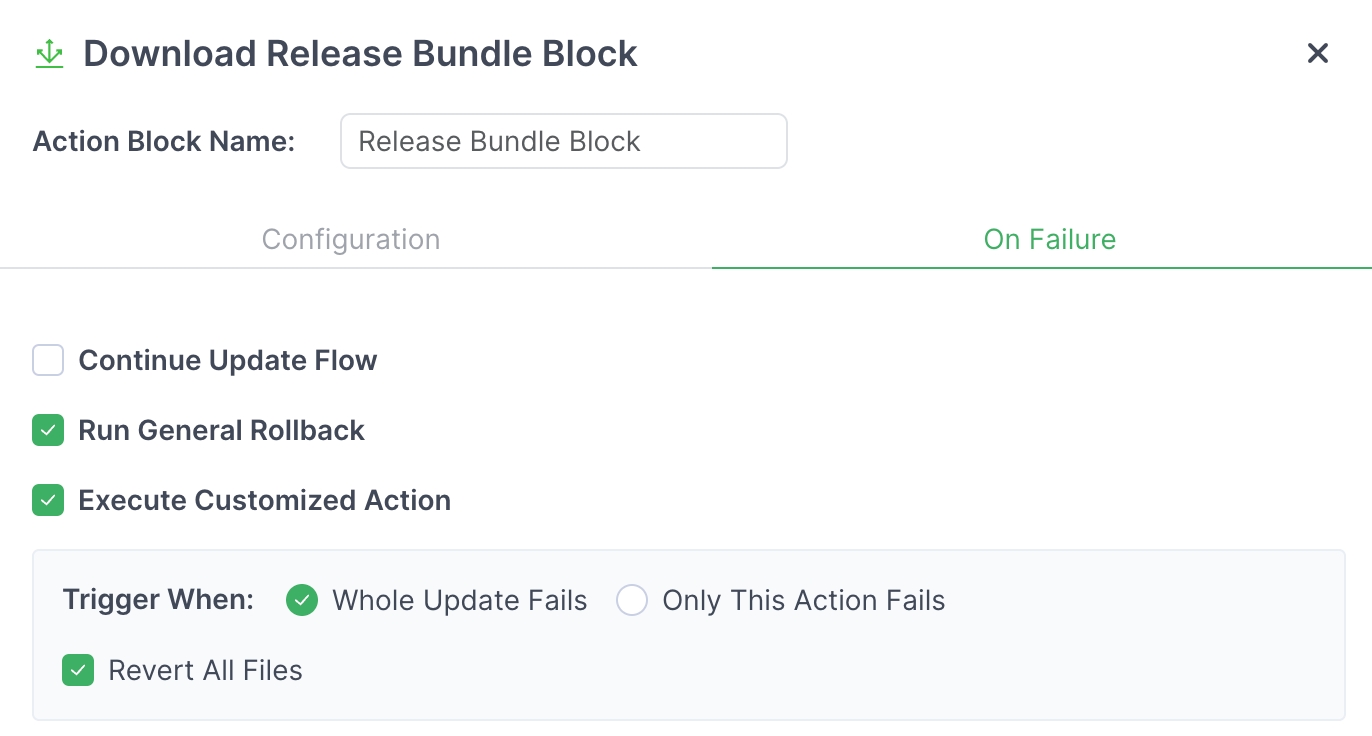
Task: Click the "Run General Rollback" label text
Action: 222,430
